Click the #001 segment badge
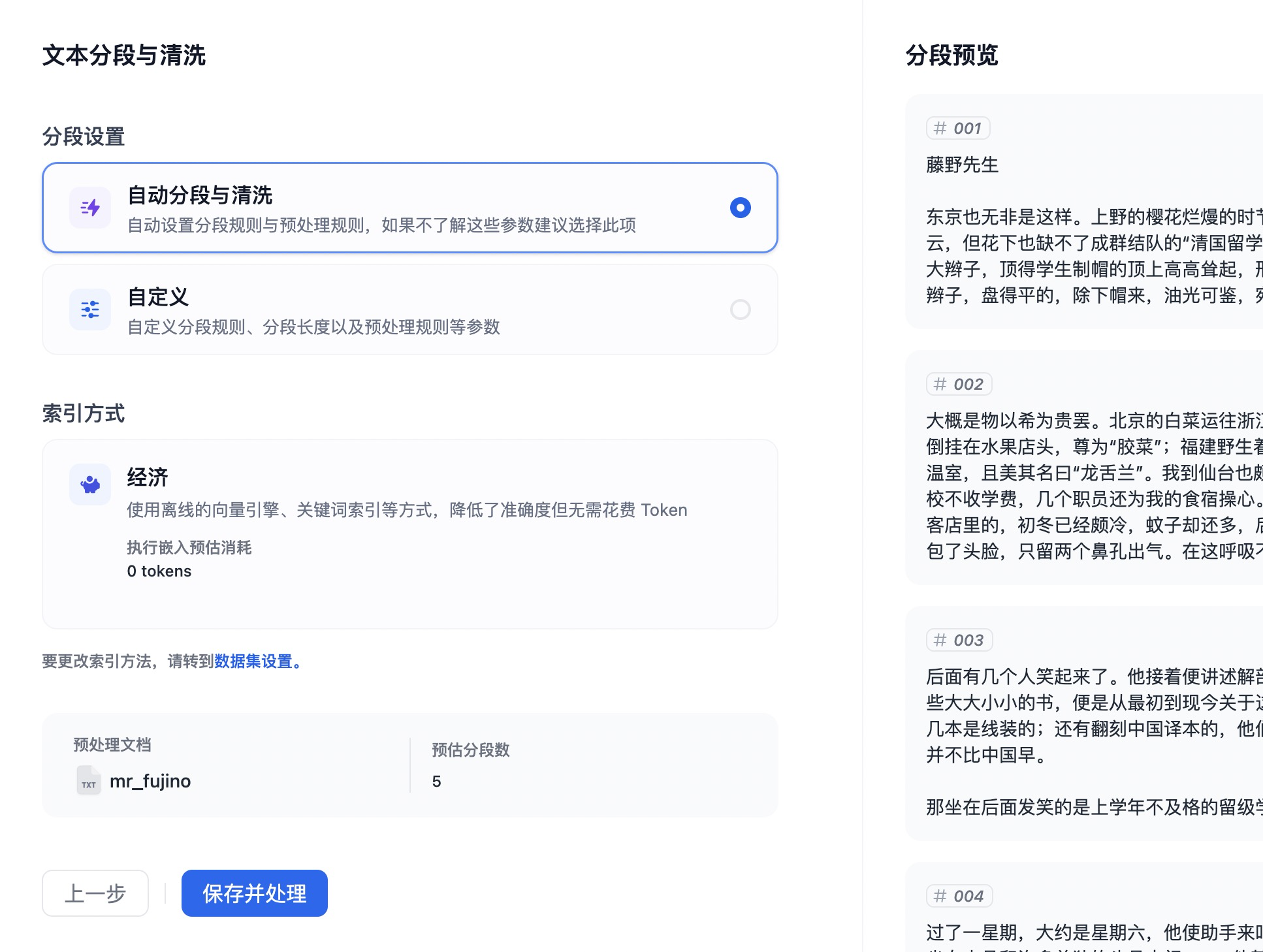The height and width of the screenshot is (952, 1263). click(957, 128)
